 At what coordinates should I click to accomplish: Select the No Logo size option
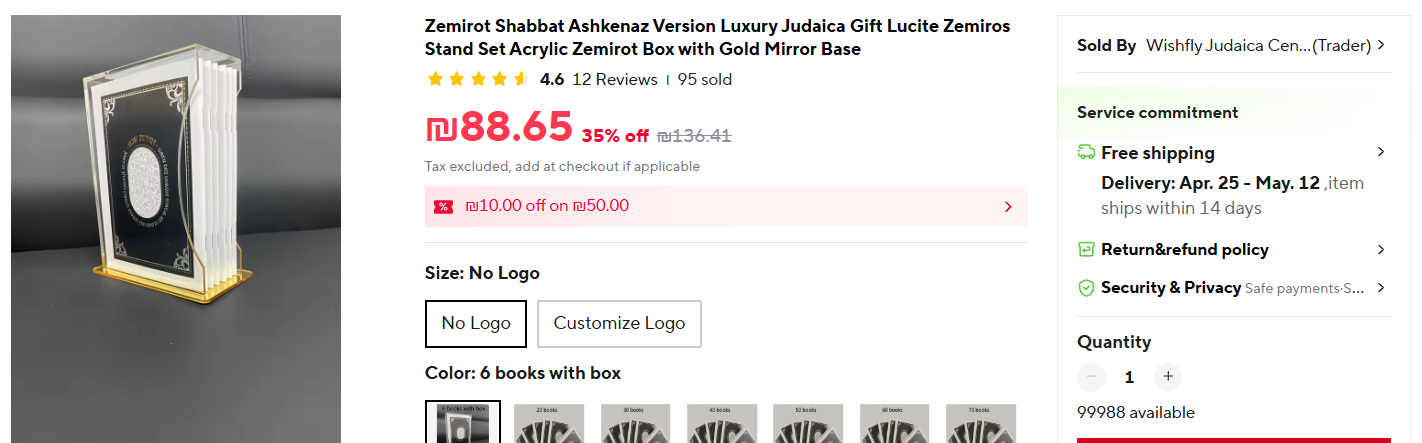[x=476, y=323]
